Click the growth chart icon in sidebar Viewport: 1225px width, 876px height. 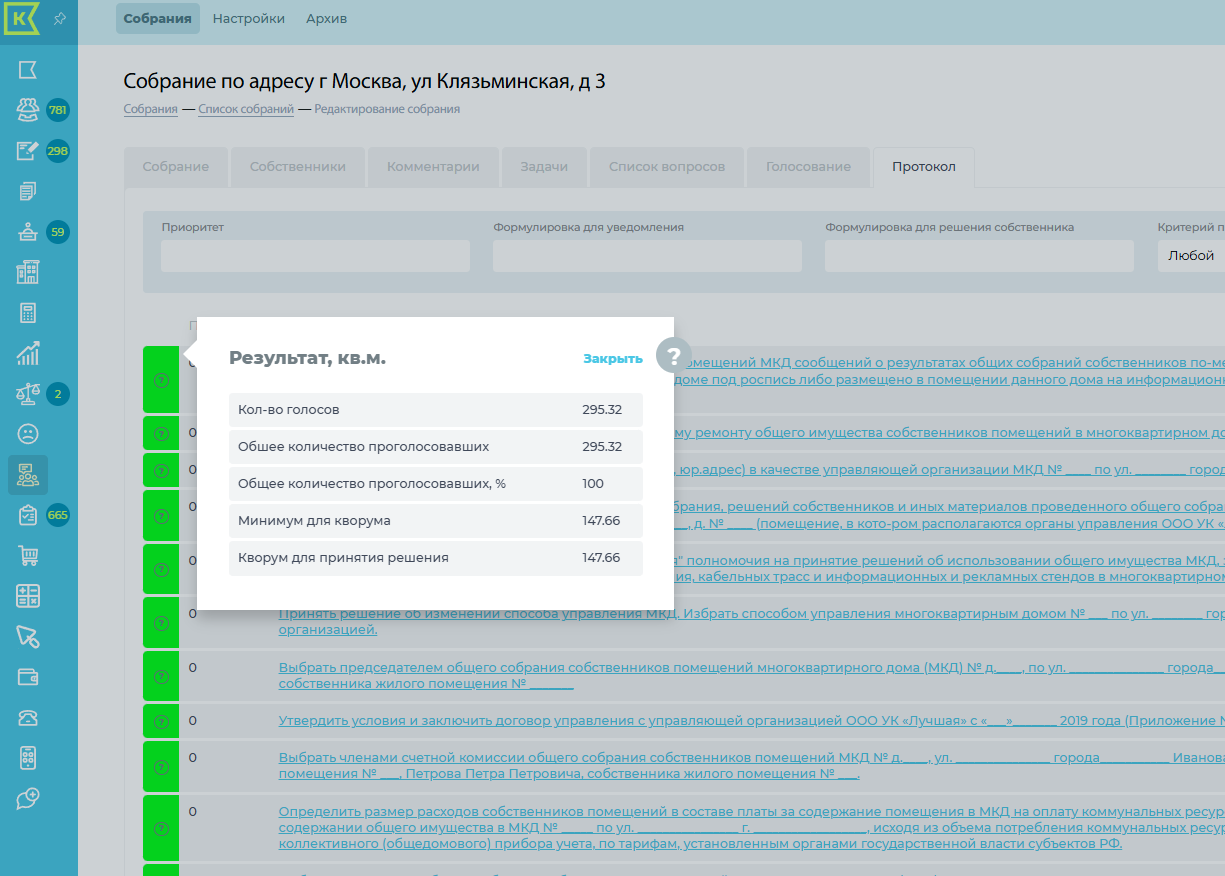(x=28, y=353)
